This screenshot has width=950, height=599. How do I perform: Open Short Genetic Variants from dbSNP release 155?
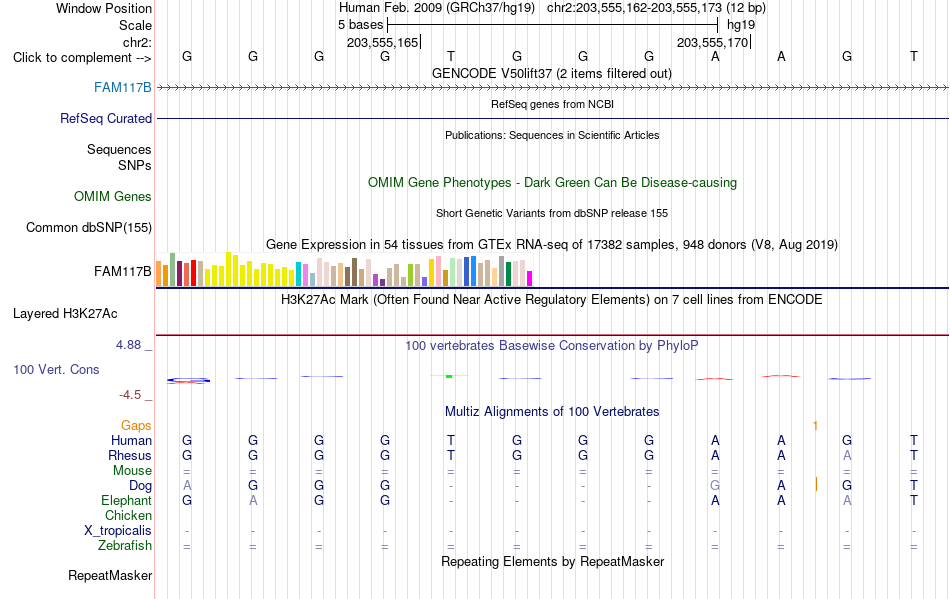(x=552, y=213)
